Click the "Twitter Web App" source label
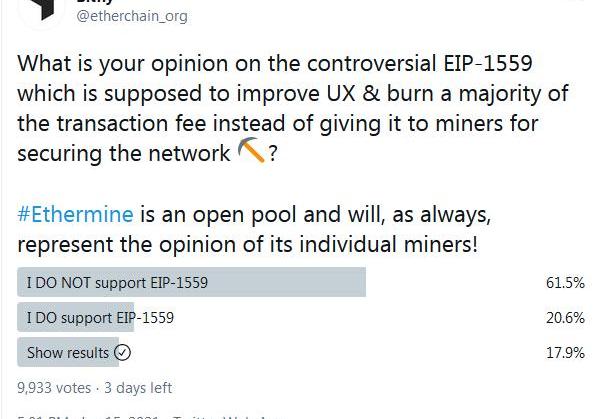The width and height of the screenshot is (599, 419). click(225, 417)
